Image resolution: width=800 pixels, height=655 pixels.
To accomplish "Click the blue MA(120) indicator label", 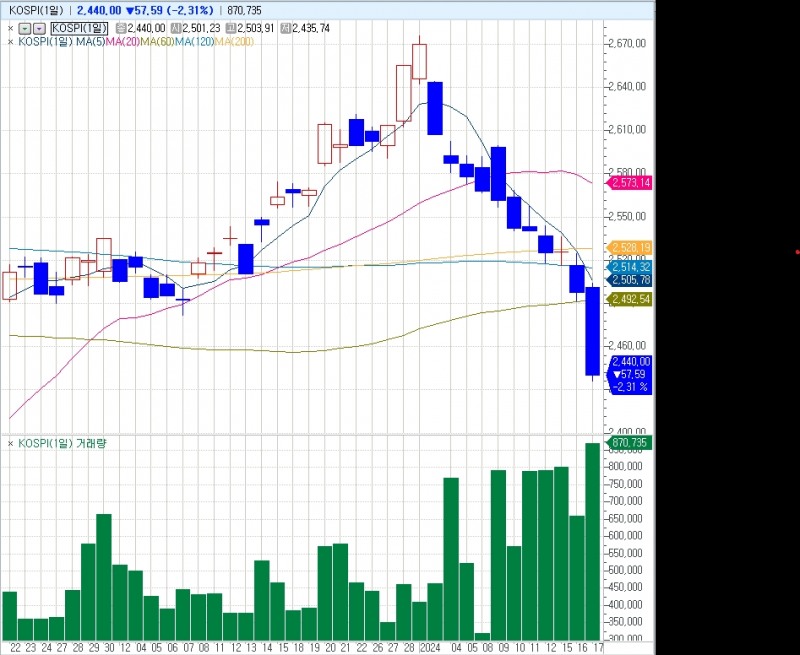I will tap(194, 42).
